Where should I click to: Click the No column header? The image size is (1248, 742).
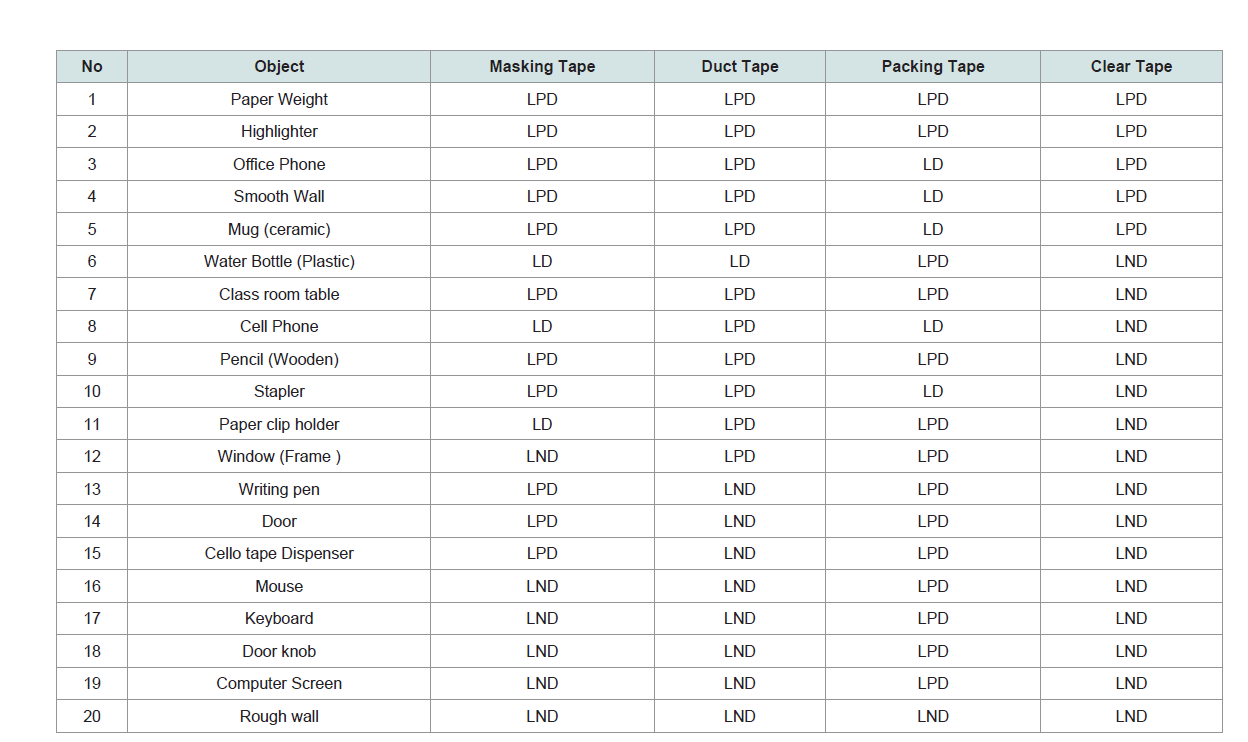pyautogui.click(x=92, y=67)
